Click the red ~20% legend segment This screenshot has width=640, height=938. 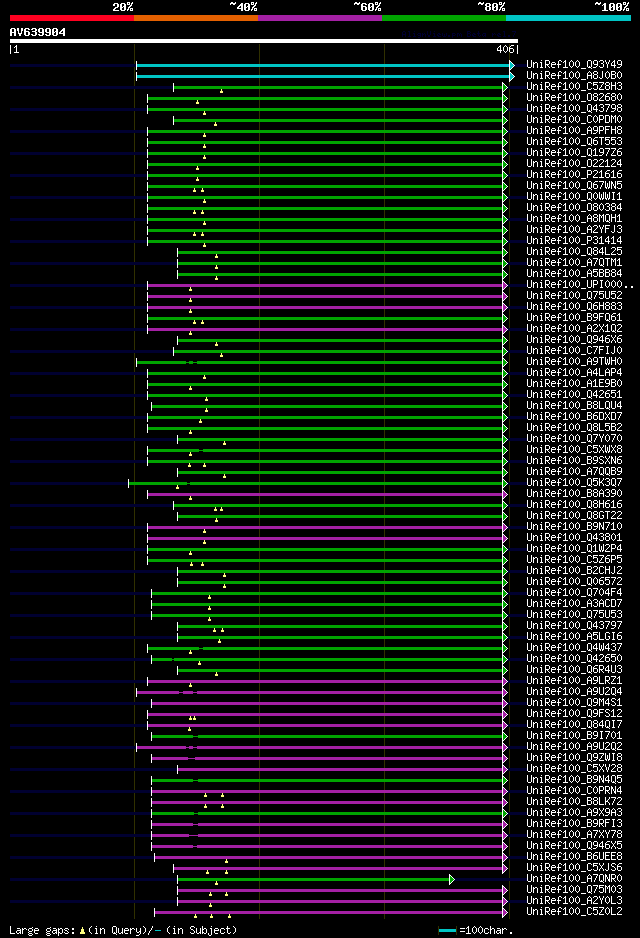72,19
